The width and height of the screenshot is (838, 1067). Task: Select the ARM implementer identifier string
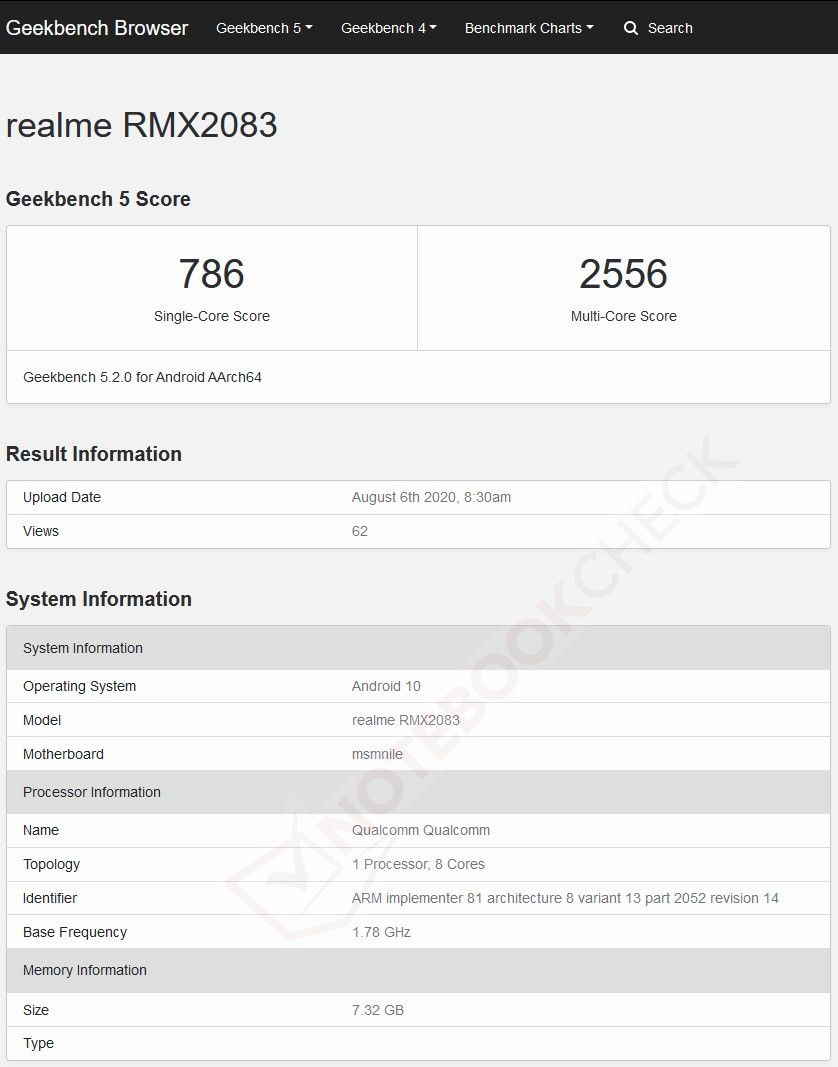tap(565, 898)
